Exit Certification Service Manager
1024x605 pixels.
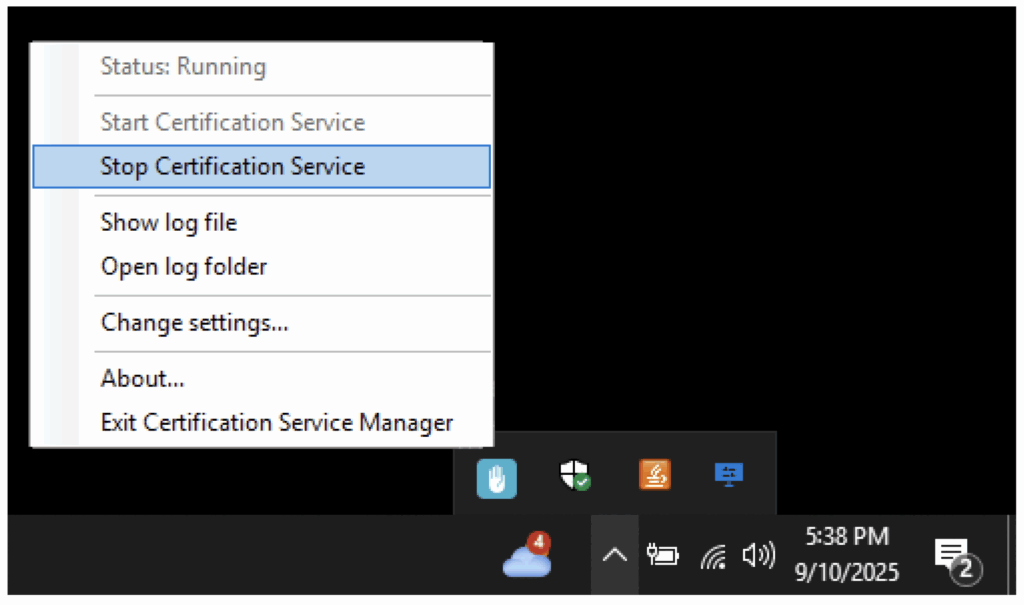tap(276, 422)
